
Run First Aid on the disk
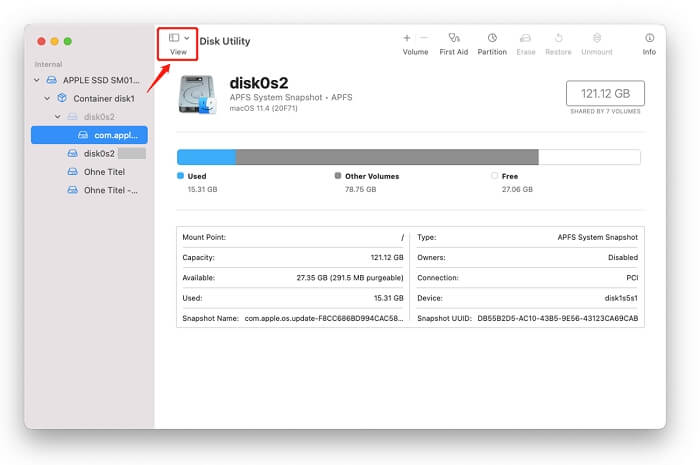click(454, 44)
